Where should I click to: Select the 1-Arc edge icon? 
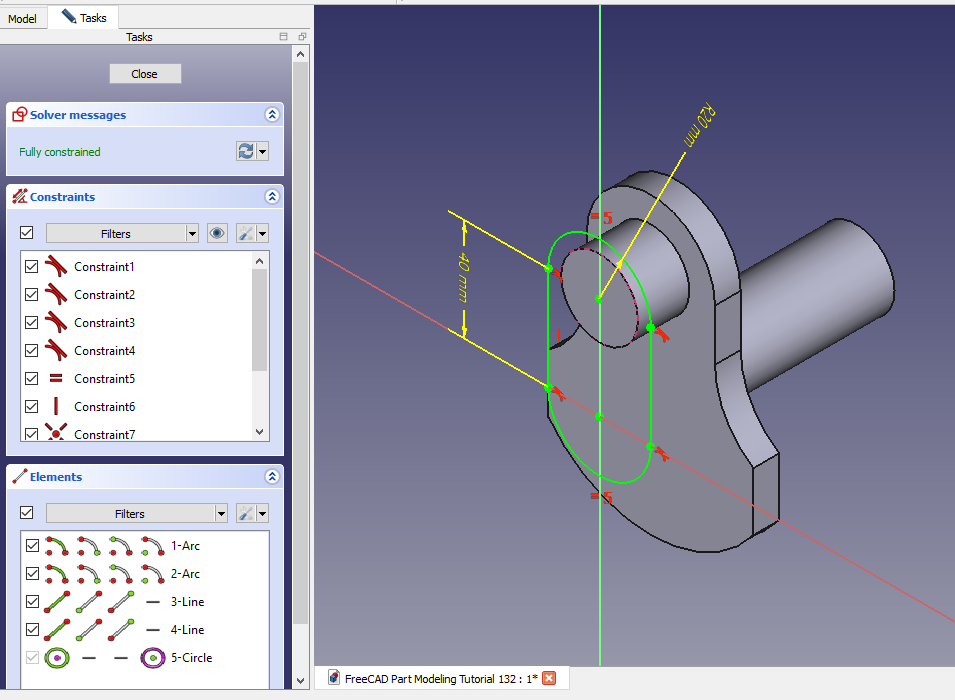pyautogui.click(x=58, y=546)
